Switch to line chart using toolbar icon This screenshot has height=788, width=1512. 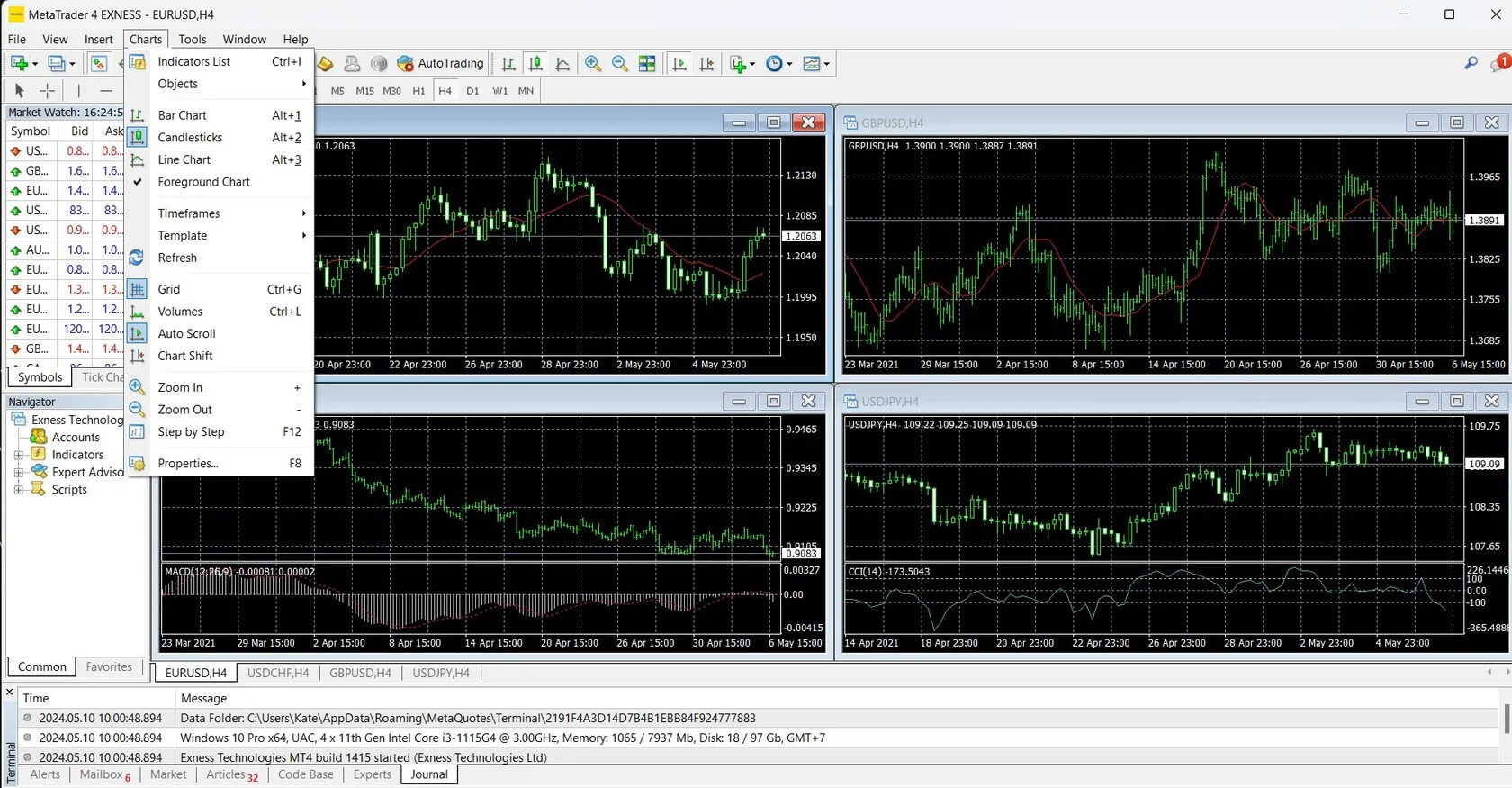(562, 63)
